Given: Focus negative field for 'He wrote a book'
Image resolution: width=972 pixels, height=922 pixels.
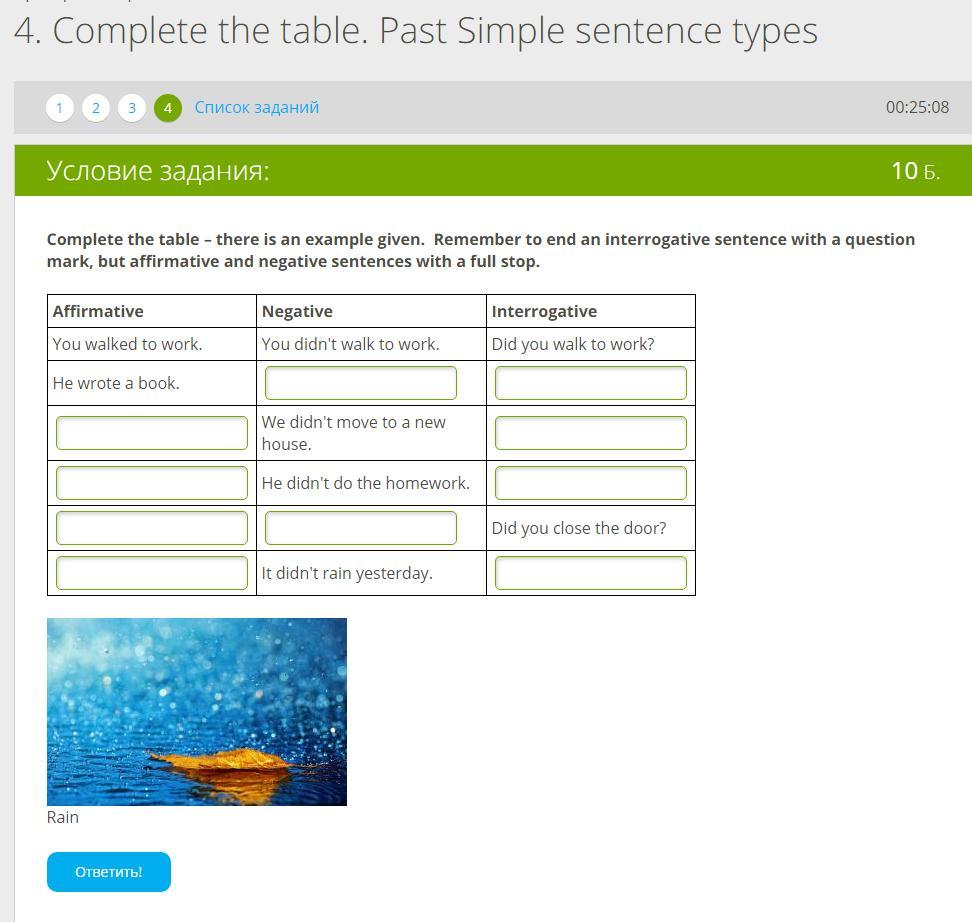Looking at the screenshot, I should [x=361, y=383].
